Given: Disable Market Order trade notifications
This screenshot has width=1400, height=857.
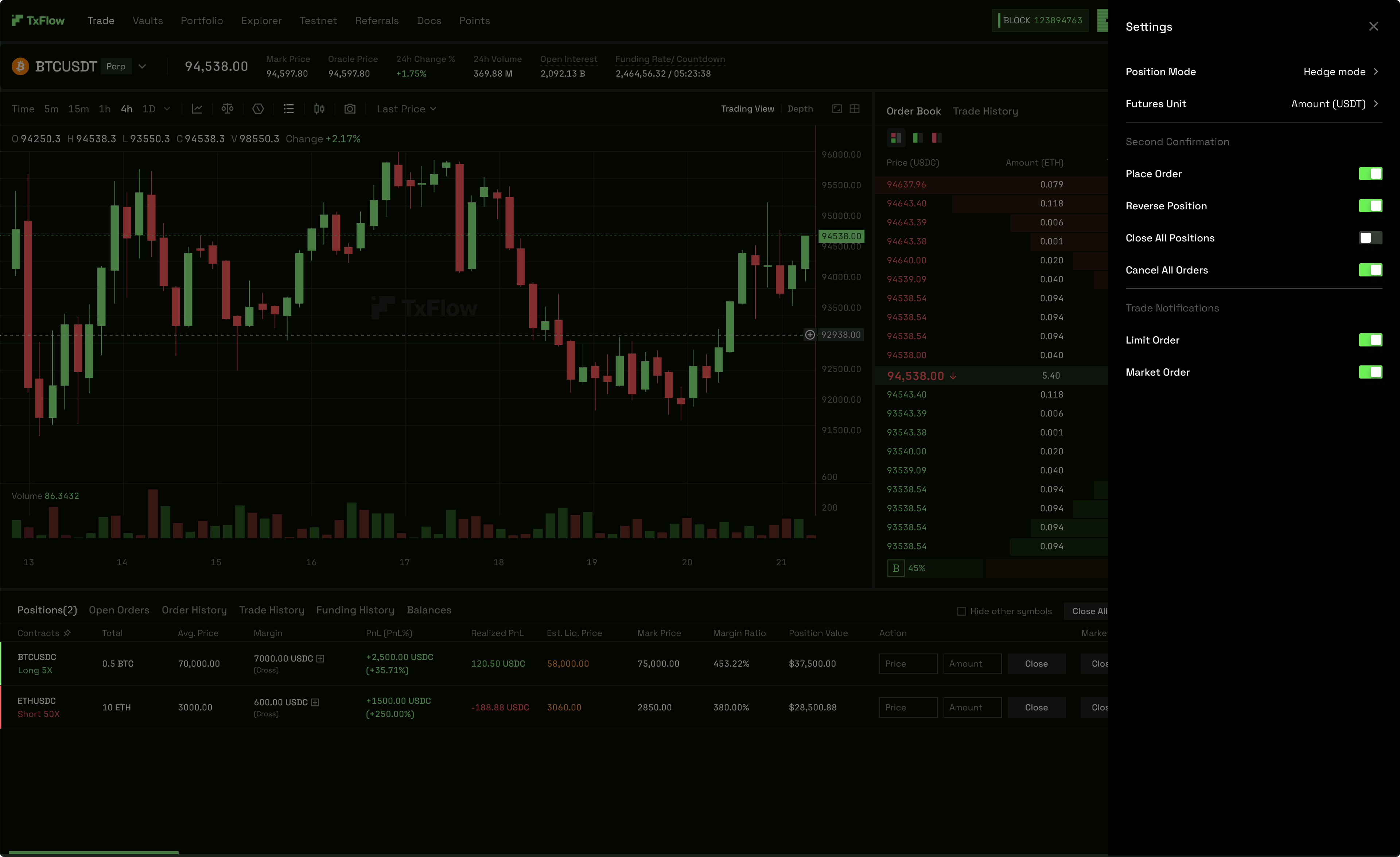Looking at the screenshot, I should pyautogui.click(x=1371, y=372).
